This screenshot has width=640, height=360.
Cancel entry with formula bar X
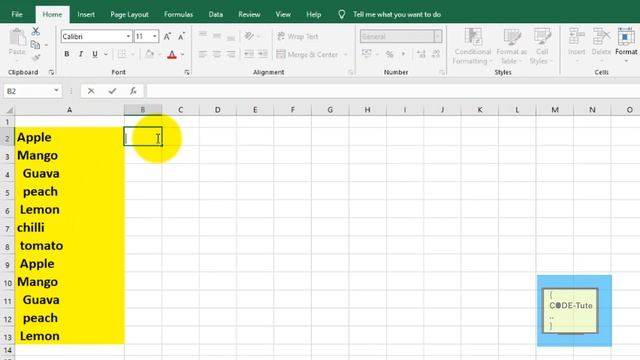tap(91, 91)
